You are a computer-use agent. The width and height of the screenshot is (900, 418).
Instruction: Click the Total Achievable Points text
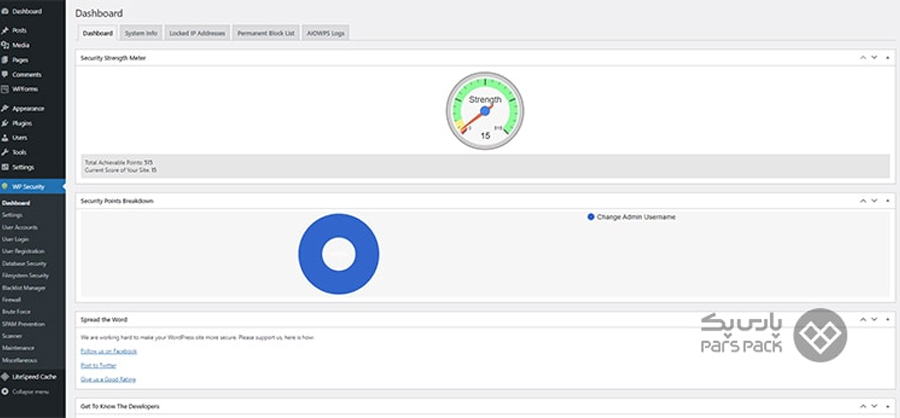[x=119, y=162]
